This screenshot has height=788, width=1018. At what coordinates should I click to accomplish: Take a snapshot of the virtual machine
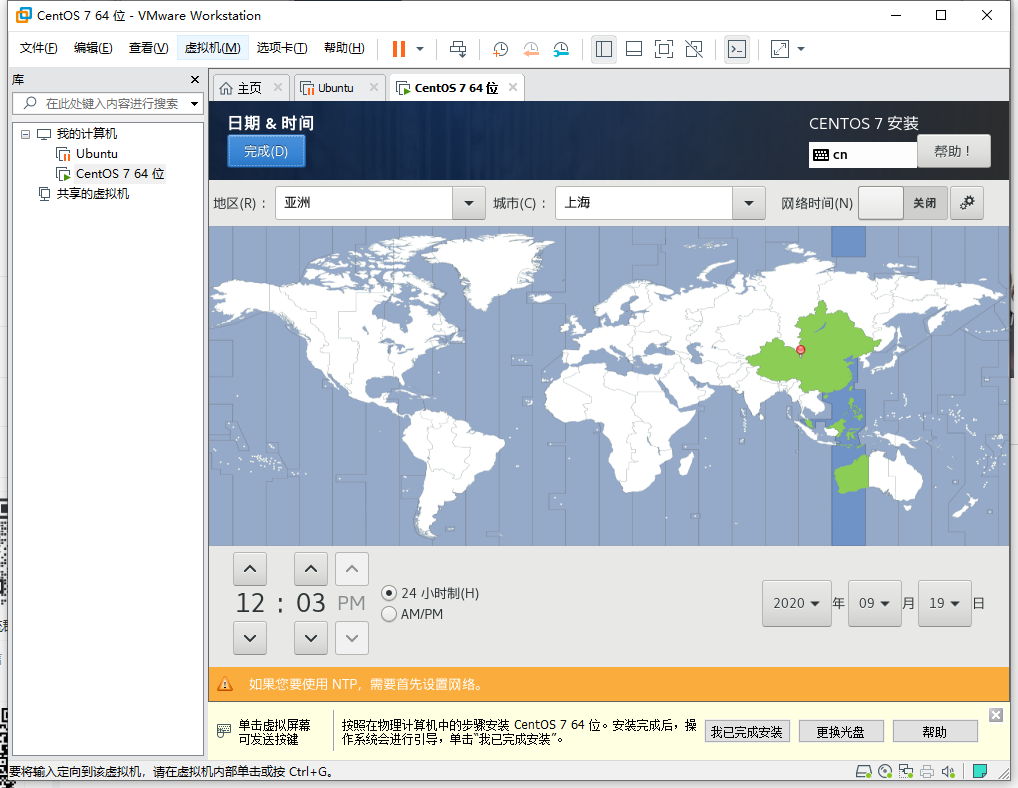500,49
